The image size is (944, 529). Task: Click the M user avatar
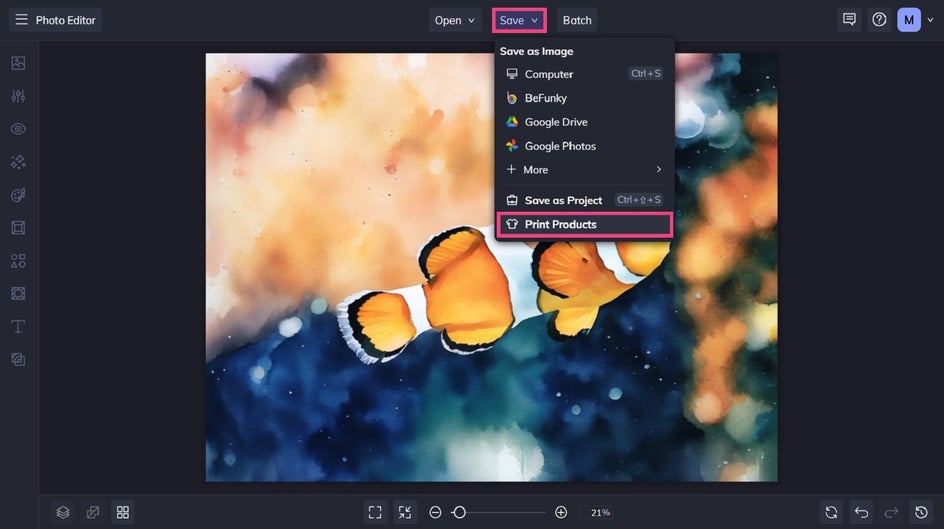(909, 20)
